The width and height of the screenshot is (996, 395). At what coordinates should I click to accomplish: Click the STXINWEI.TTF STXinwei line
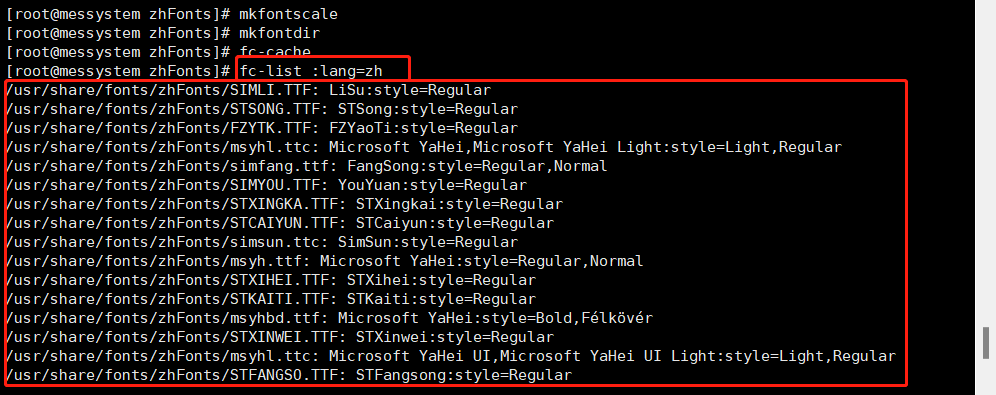click(x=279, y=337)
